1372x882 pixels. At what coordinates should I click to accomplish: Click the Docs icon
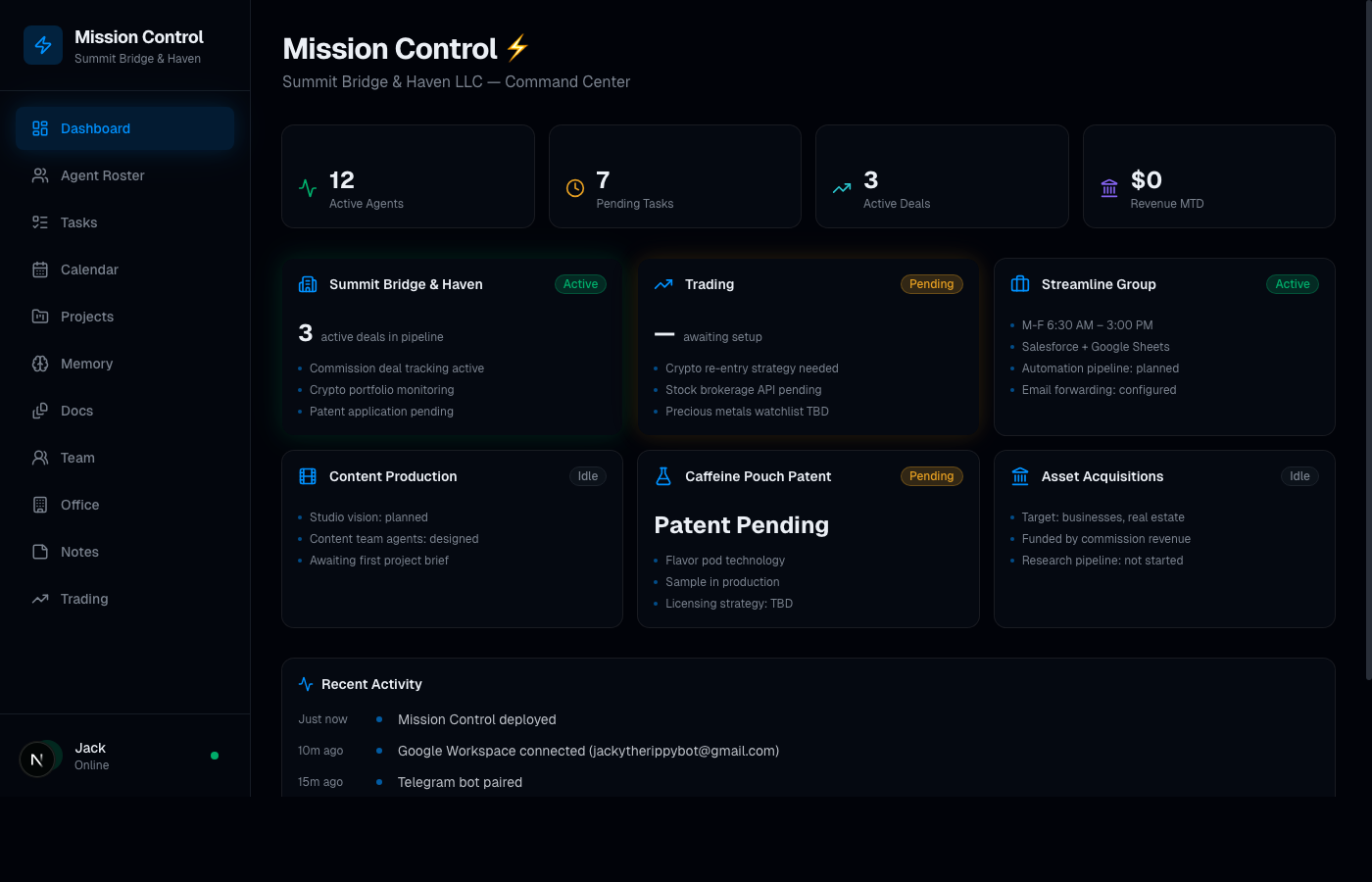click(x=39, y=411)
